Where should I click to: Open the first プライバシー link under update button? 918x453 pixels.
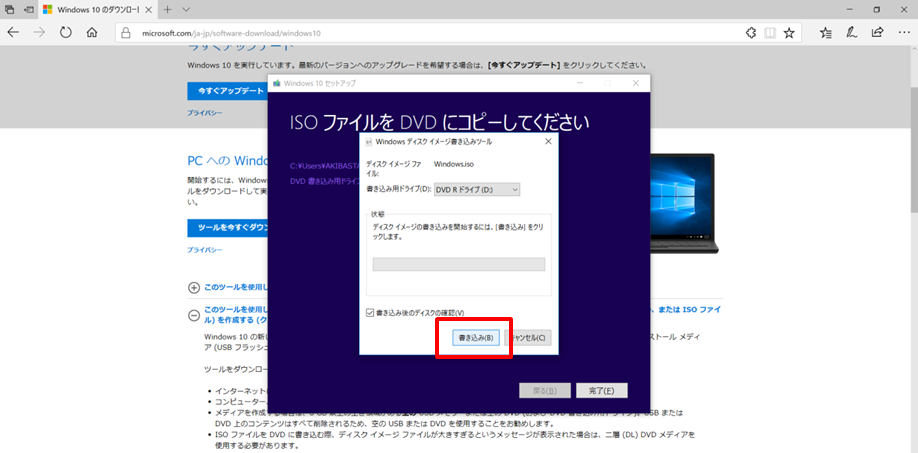point(204,112)
